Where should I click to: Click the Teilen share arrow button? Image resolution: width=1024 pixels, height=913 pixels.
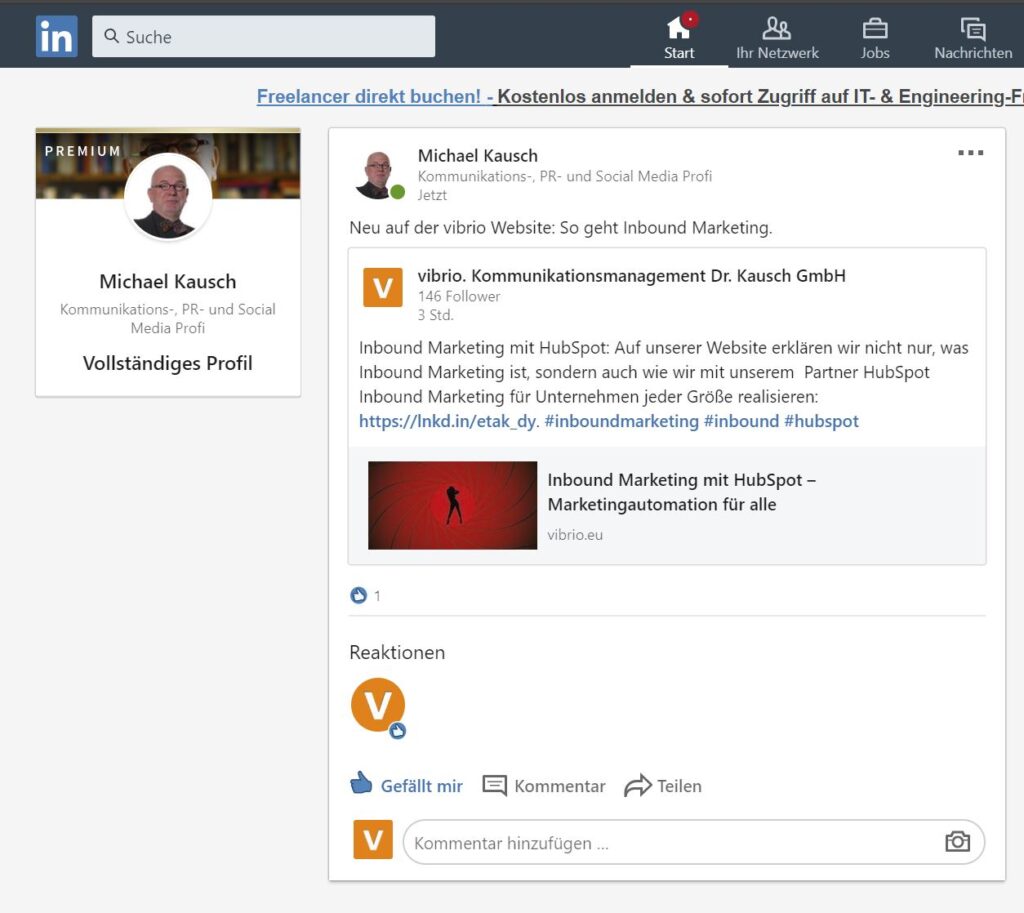click(x=663, y=786)
